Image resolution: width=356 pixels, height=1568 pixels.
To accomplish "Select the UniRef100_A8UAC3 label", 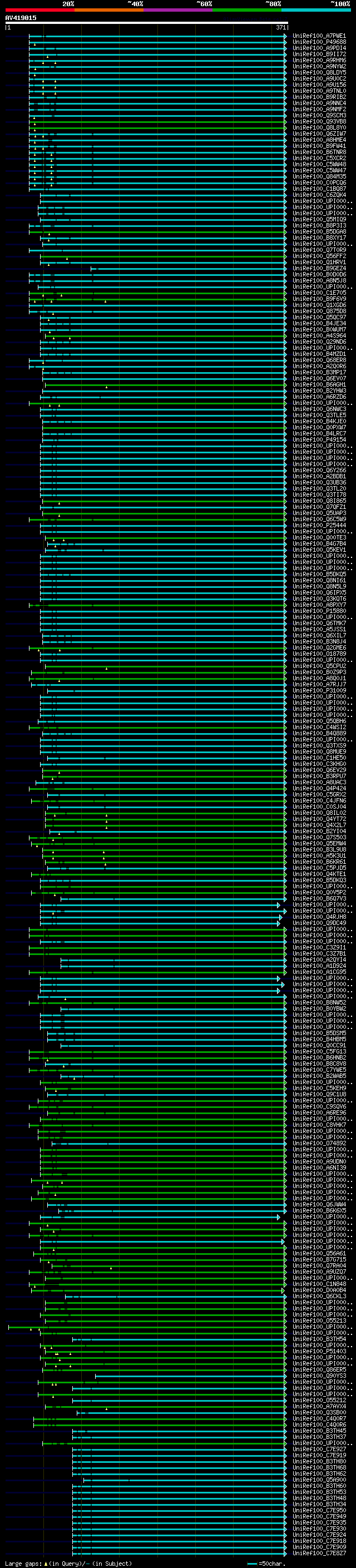I will (319, 782).
